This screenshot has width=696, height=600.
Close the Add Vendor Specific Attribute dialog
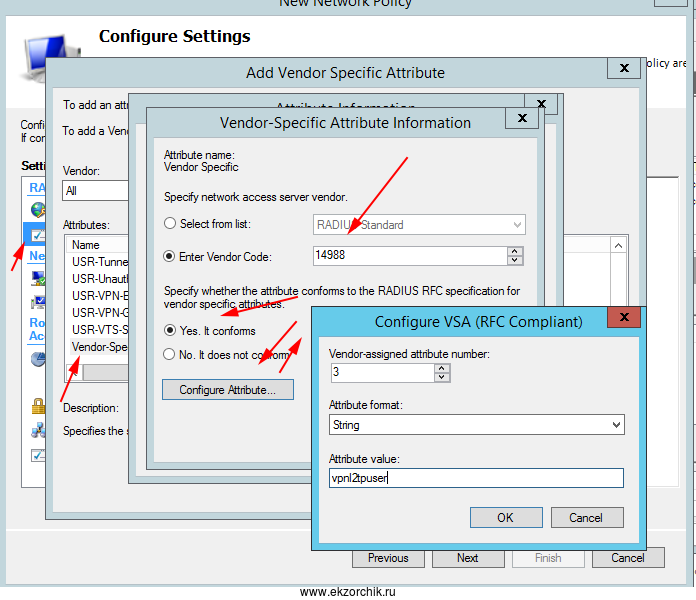tap(624, 69)
